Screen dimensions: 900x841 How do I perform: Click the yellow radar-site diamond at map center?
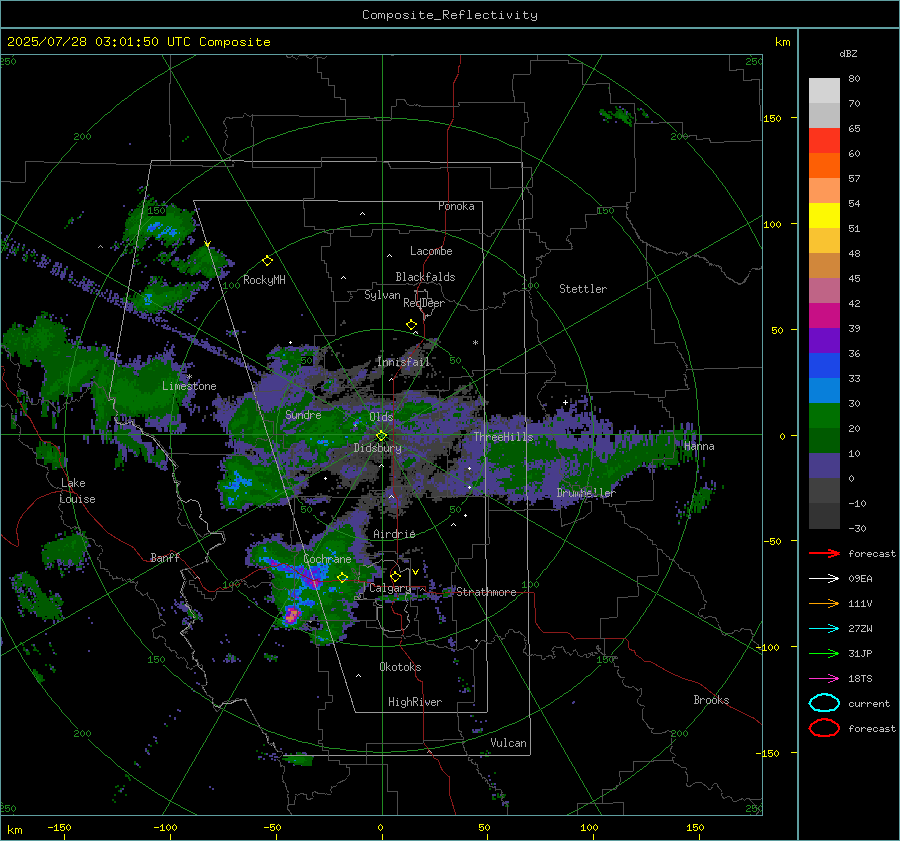[x=381, y=436]
